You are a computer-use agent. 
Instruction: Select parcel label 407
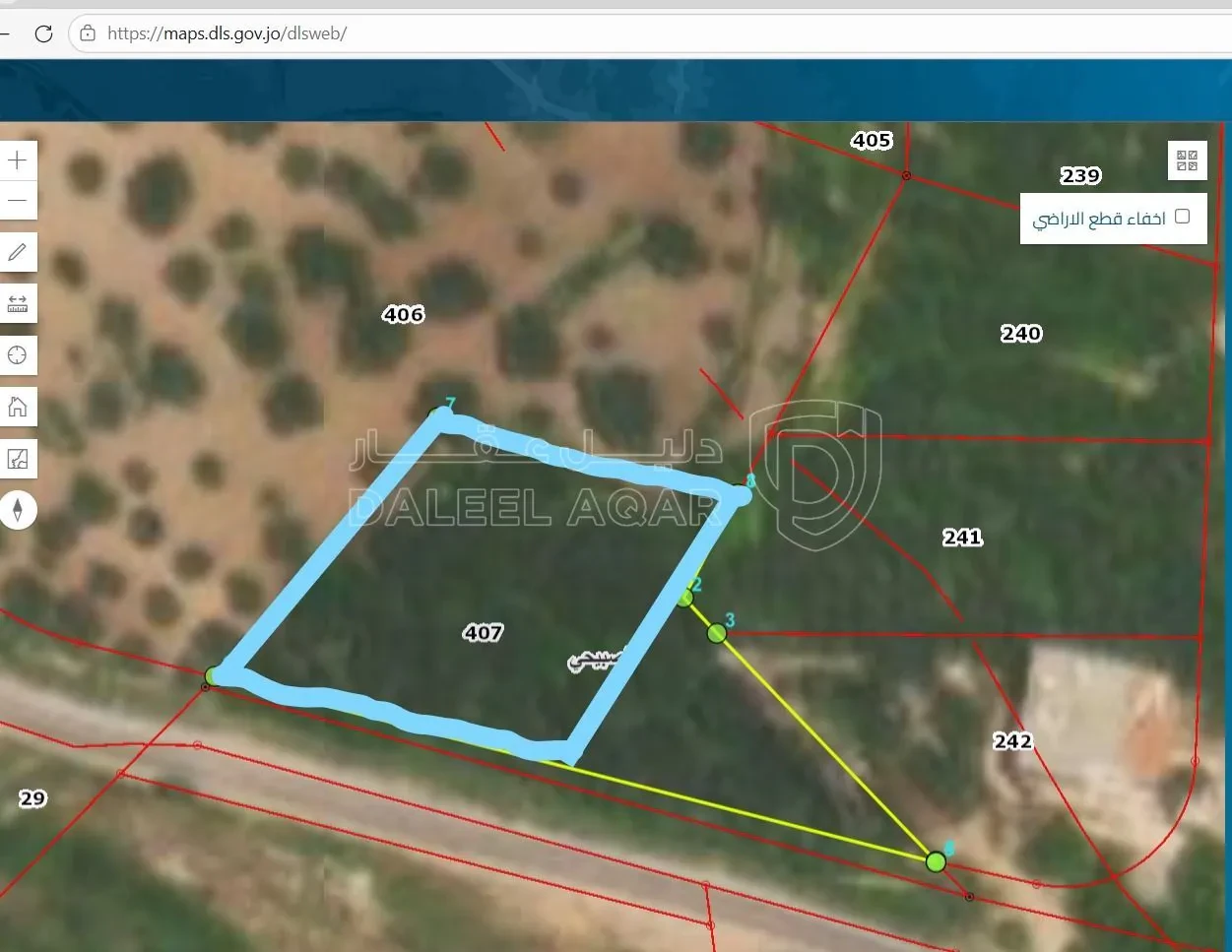pos(484,632)
